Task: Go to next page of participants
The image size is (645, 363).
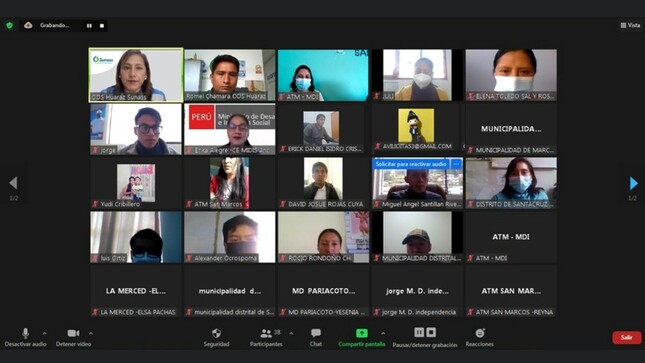Action: click(x=633, y=183)
